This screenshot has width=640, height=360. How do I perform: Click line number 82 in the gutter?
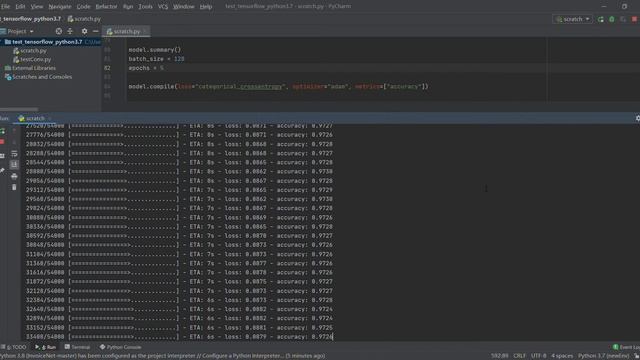107,68
